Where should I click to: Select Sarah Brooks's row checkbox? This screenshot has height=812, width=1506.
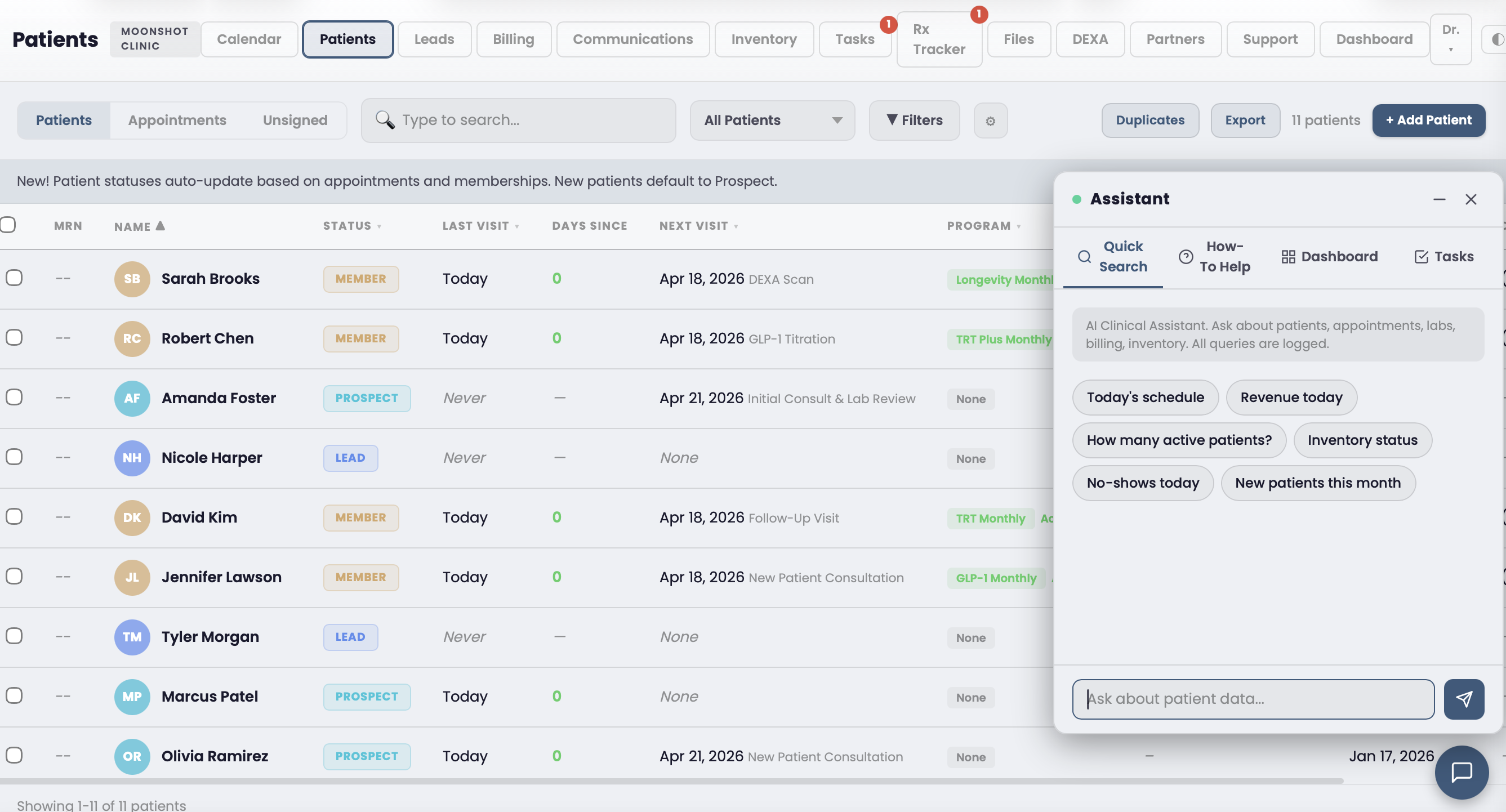pyautogui.click(x=15, y=278)
